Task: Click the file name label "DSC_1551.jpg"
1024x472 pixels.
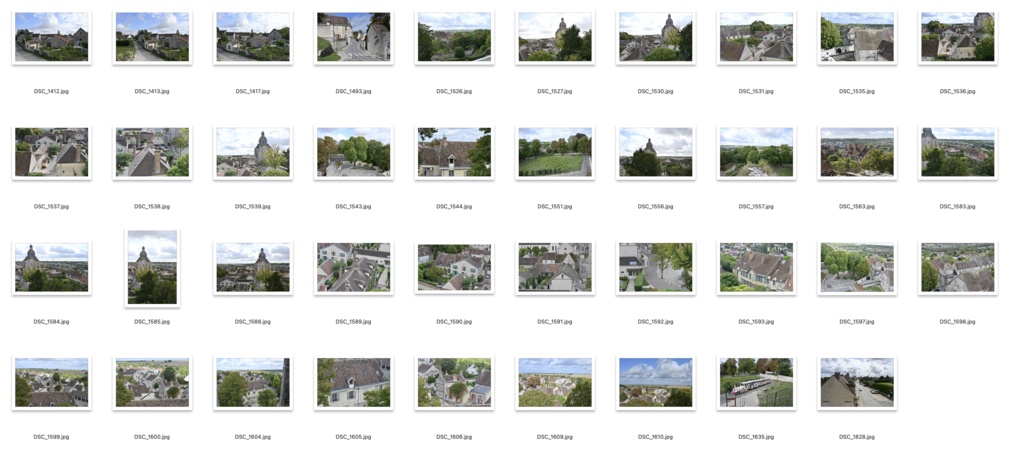Action: pos(554,206)
